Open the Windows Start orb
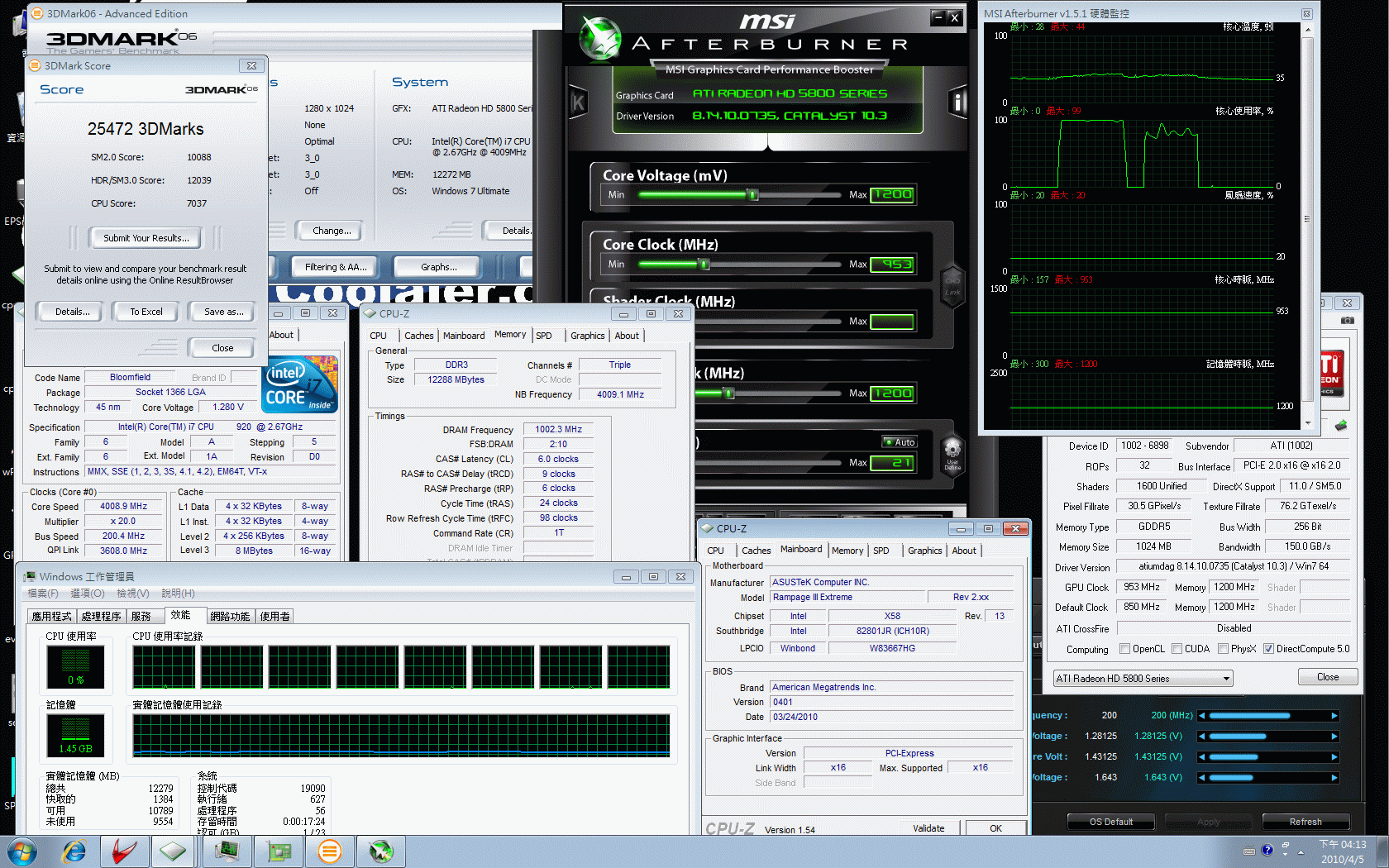This screenshot has width=1389, height=868. (22, 851)
